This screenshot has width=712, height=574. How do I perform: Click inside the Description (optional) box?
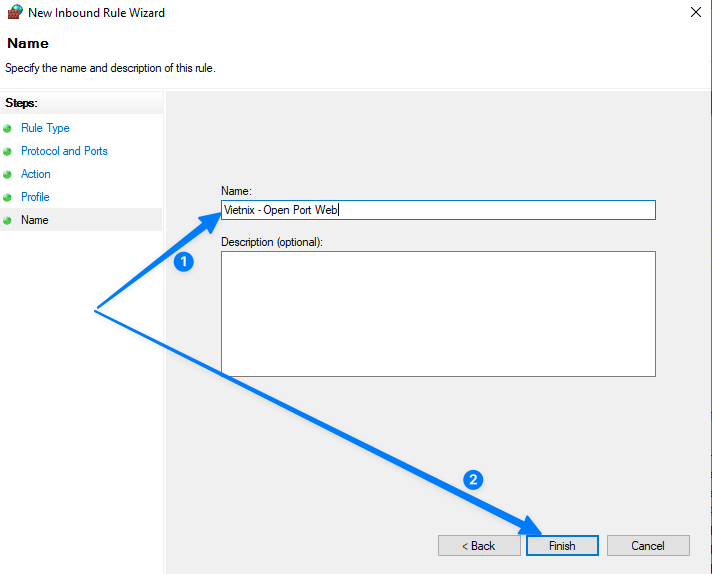click(438, 313)
